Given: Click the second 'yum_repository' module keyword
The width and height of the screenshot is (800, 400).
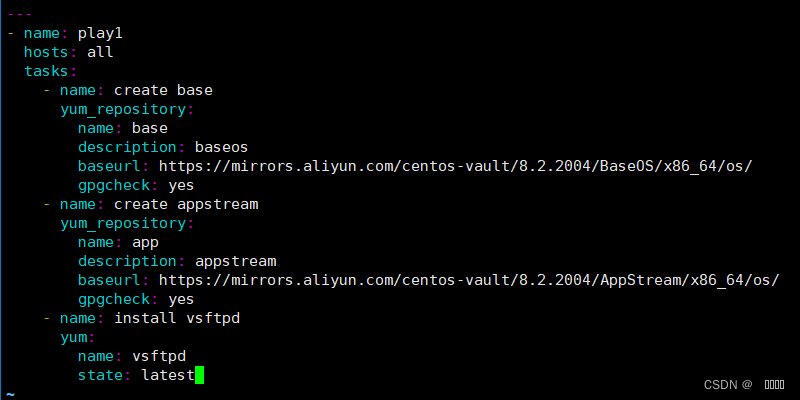Looking at the screenshot, I should [123, 223].
